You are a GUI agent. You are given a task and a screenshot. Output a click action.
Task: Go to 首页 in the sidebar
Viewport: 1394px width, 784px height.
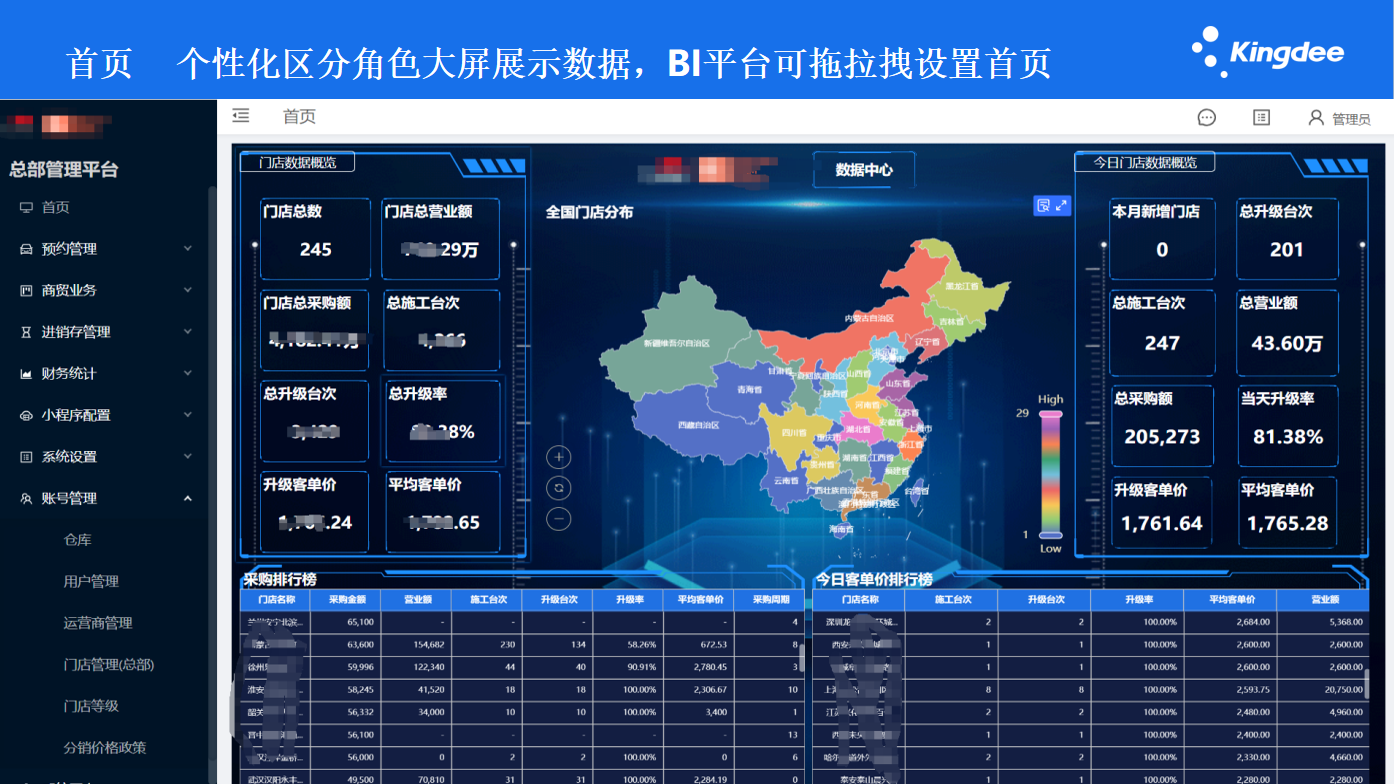(x=55, y=208)
